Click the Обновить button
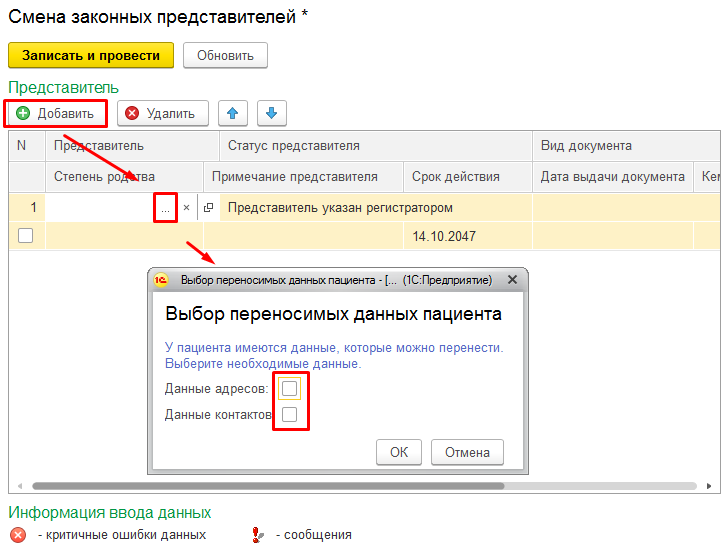The height and width of the screenshot is (544, 725). tap(225, 55)
